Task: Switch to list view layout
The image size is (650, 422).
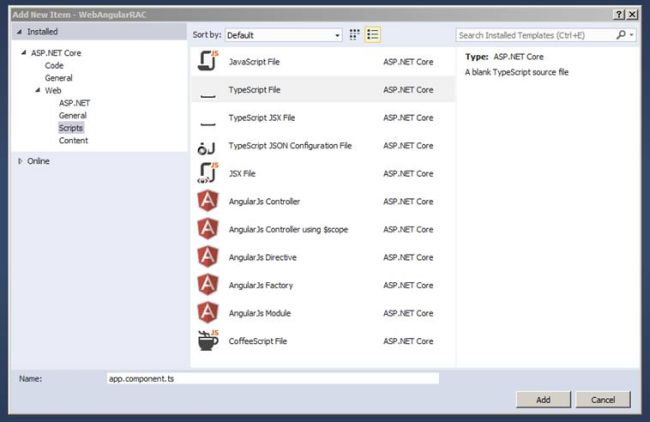Action: coord(373,35)
